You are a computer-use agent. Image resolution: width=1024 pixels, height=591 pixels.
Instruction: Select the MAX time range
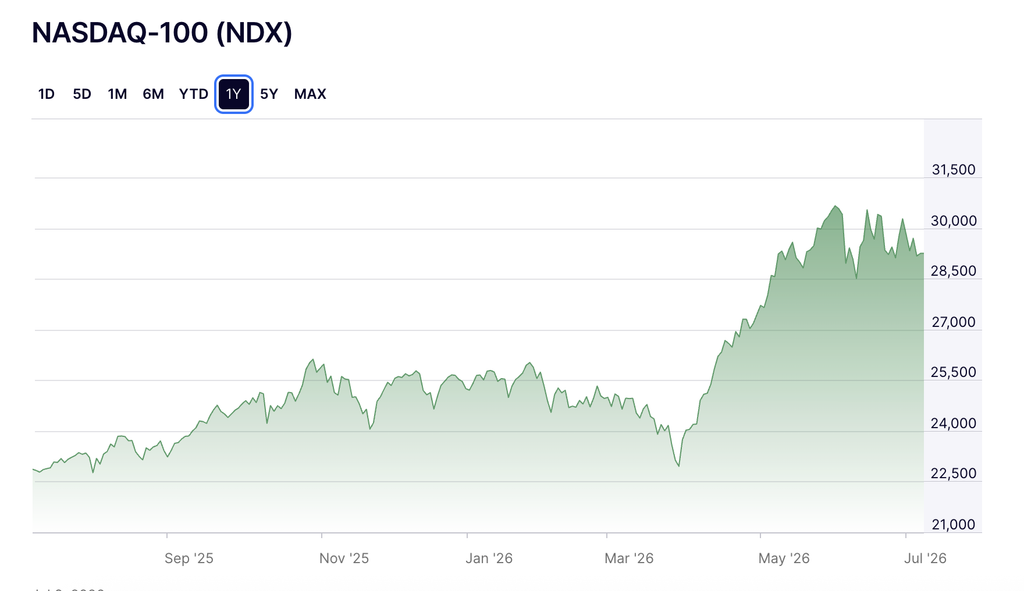pos(310,94)
